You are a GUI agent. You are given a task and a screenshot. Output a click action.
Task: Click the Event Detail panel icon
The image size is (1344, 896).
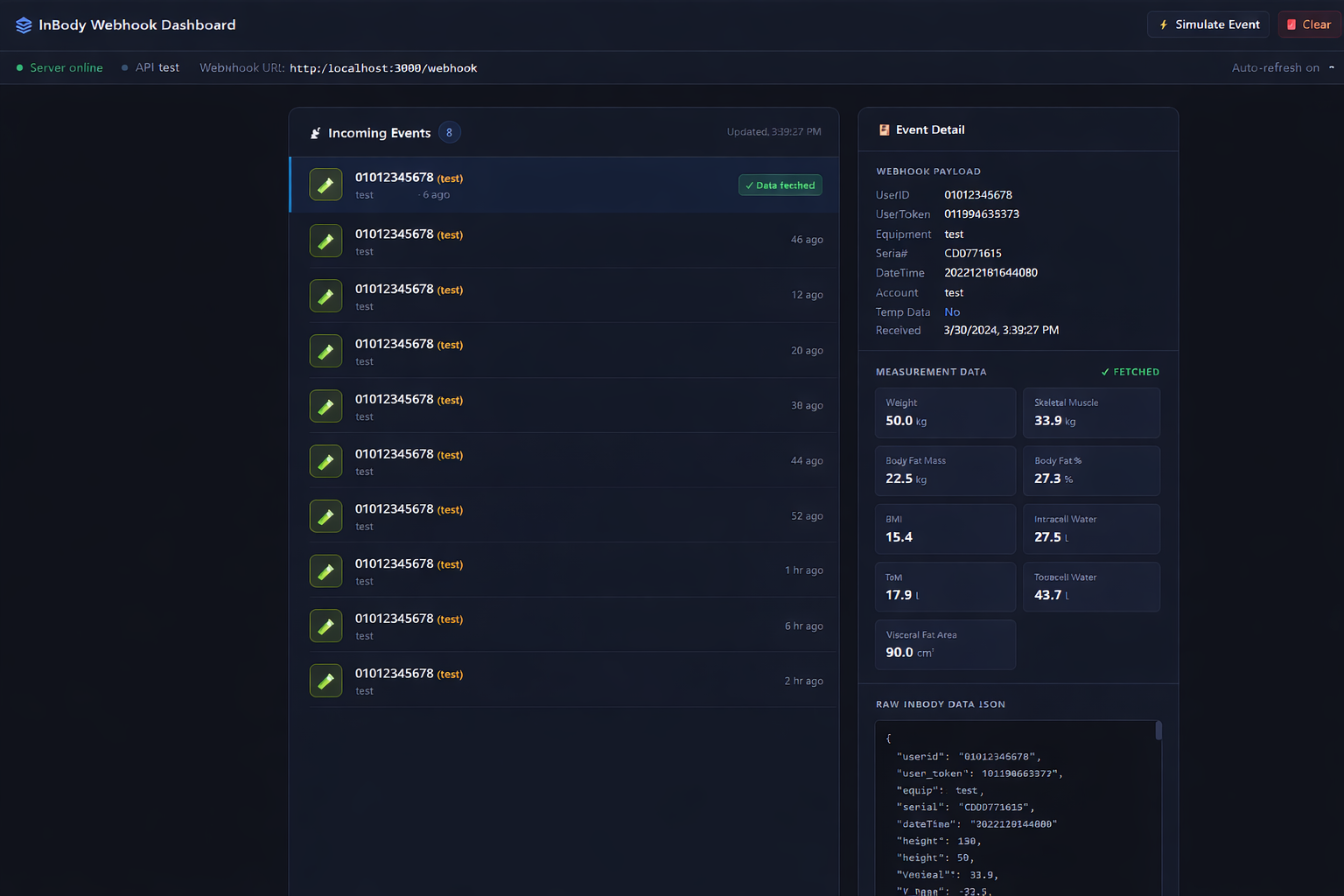[884, 129]
